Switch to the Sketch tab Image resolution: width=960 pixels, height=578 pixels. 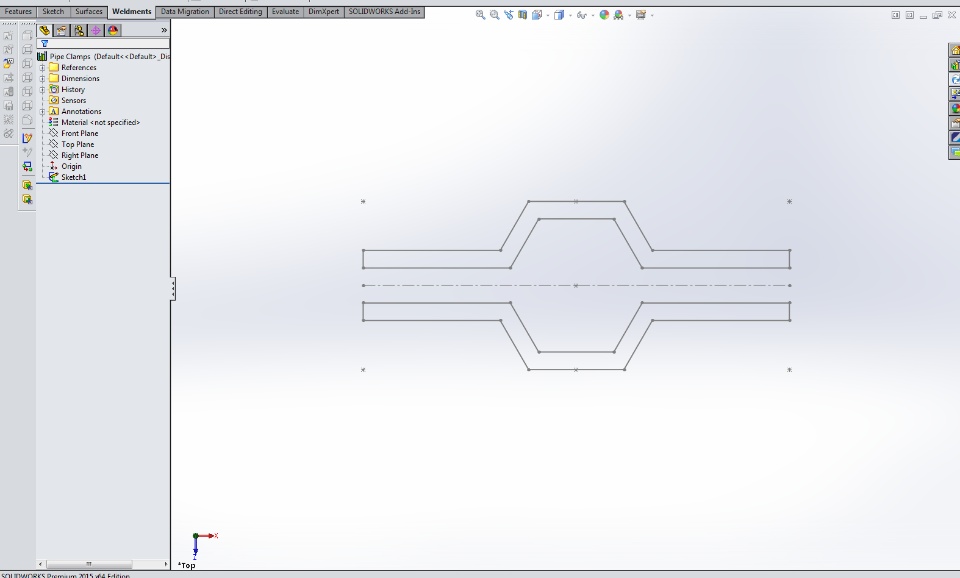(53, 12)
